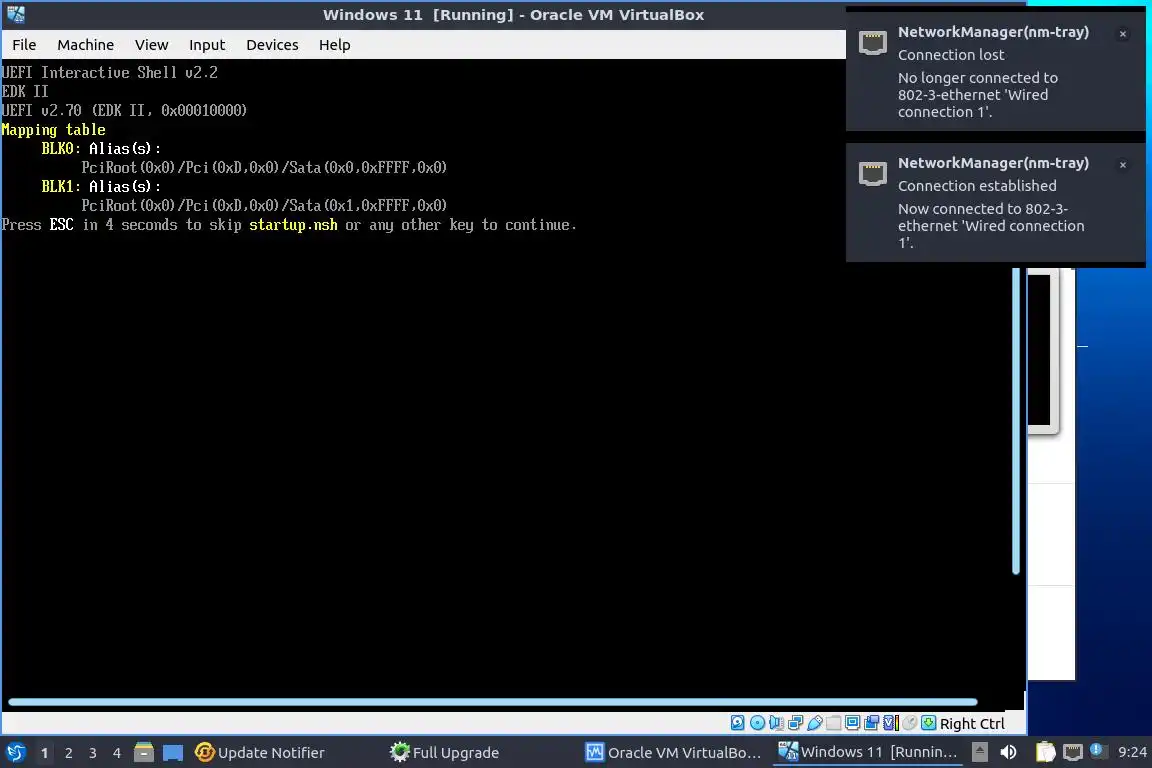Click the USB devices status icon
Screen dimensions: 1152x768
coord(815,722)
